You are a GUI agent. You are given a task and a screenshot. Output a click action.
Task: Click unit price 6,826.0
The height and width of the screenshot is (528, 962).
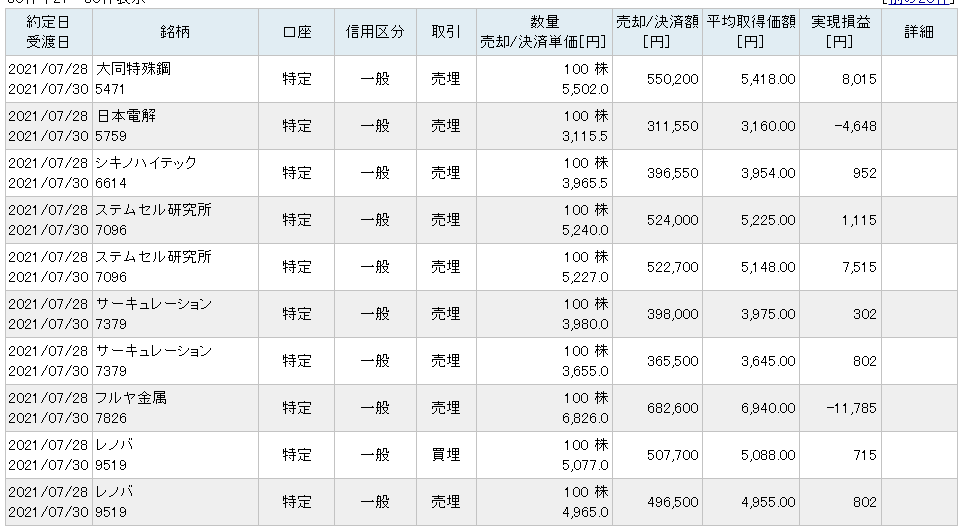[585, 418]
